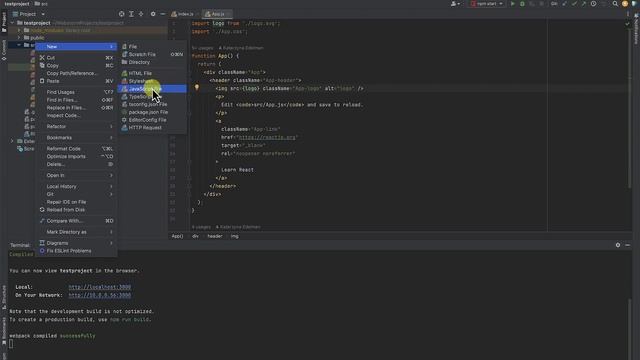Choose EditorConfig File from New submenu
Image resolution: width=640 pixels, height=360 pixels.
click(x=152, y=120)
